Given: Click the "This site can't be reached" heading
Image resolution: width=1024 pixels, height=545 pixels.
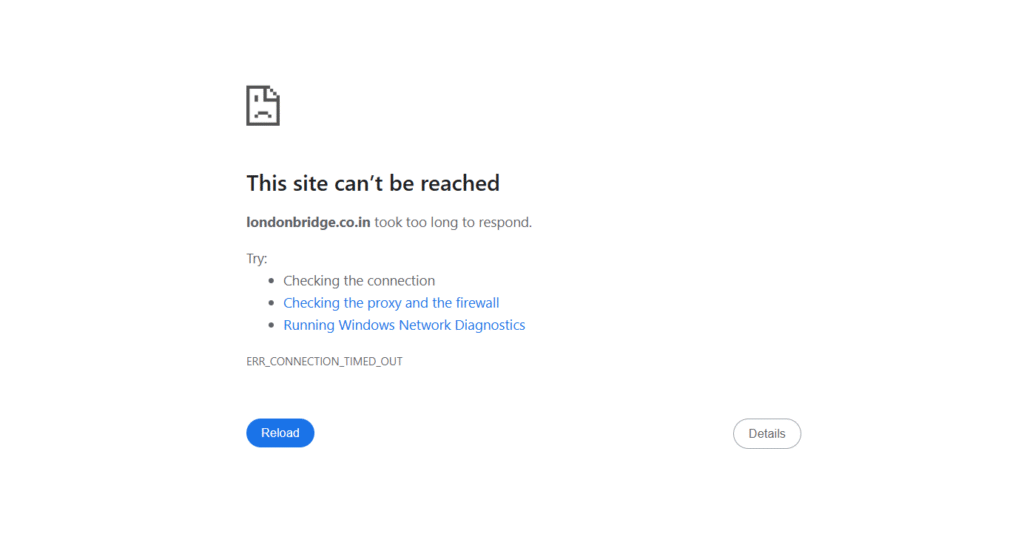Looking at the screenshot, I should (373, 183).
